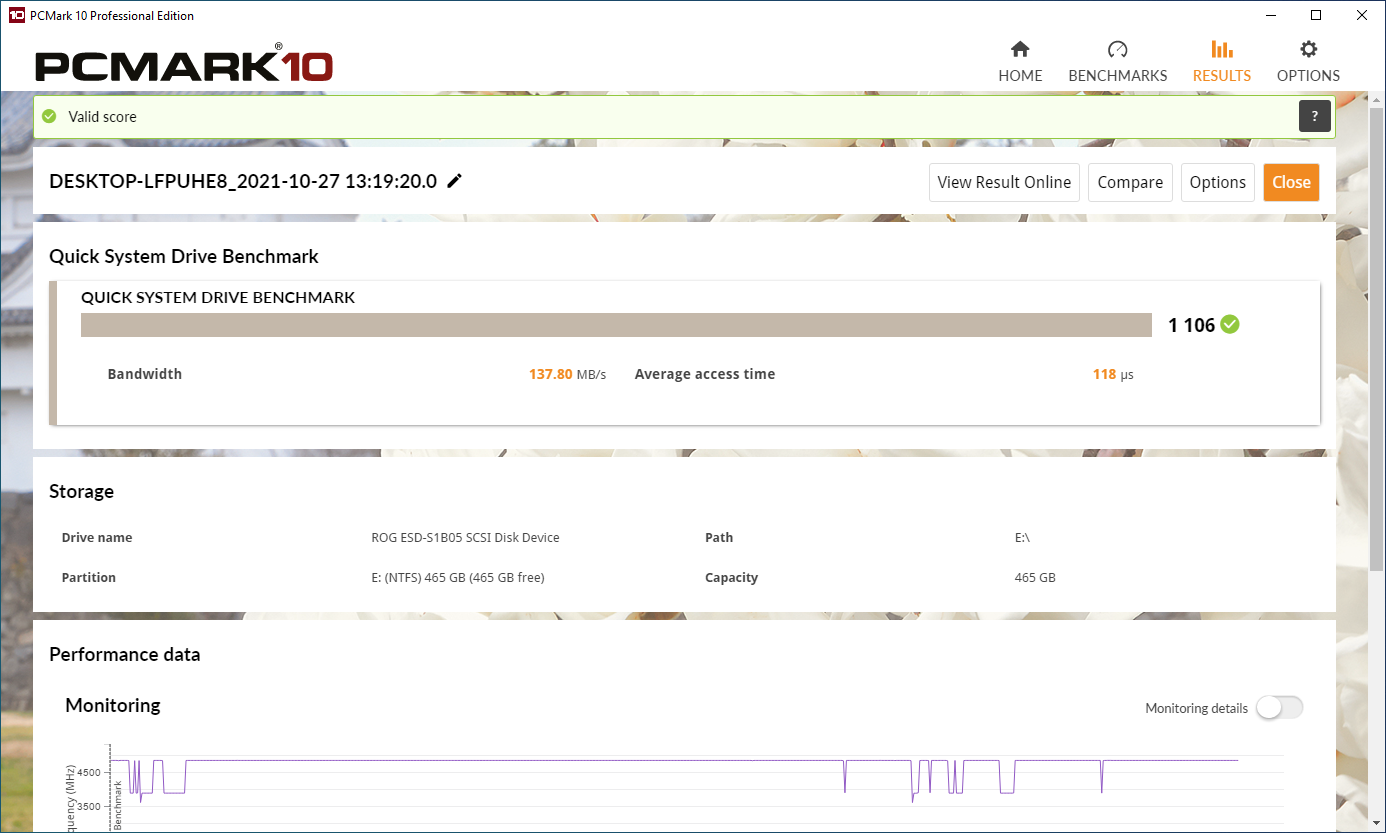Click the vertical scrollbar thumb
Viewport: 1386px width, 833px height.
(x=1376, y=340)
